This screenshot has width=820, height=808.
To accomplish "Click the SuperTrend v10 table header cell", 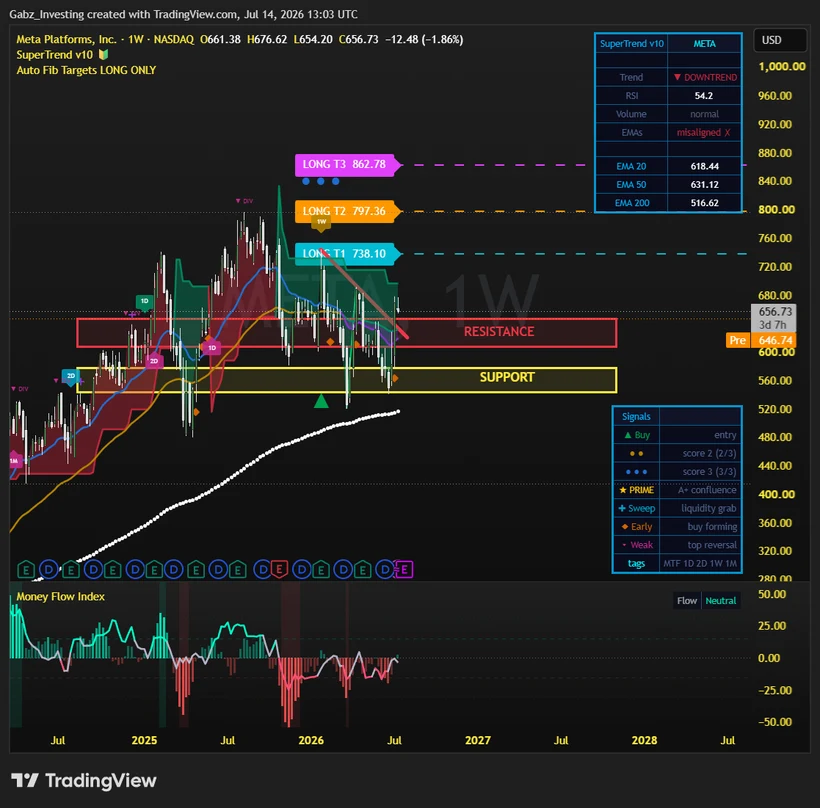I will click(632, 44).
